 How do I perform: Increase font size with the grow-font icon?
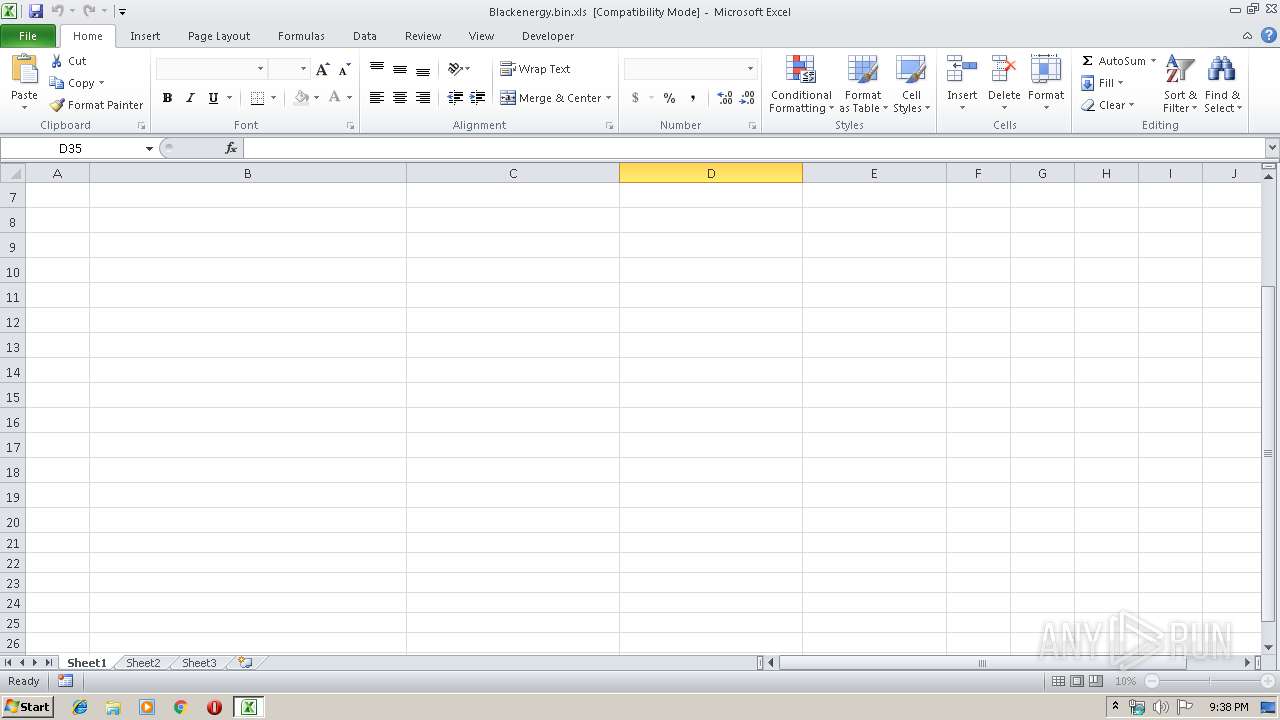322,69
